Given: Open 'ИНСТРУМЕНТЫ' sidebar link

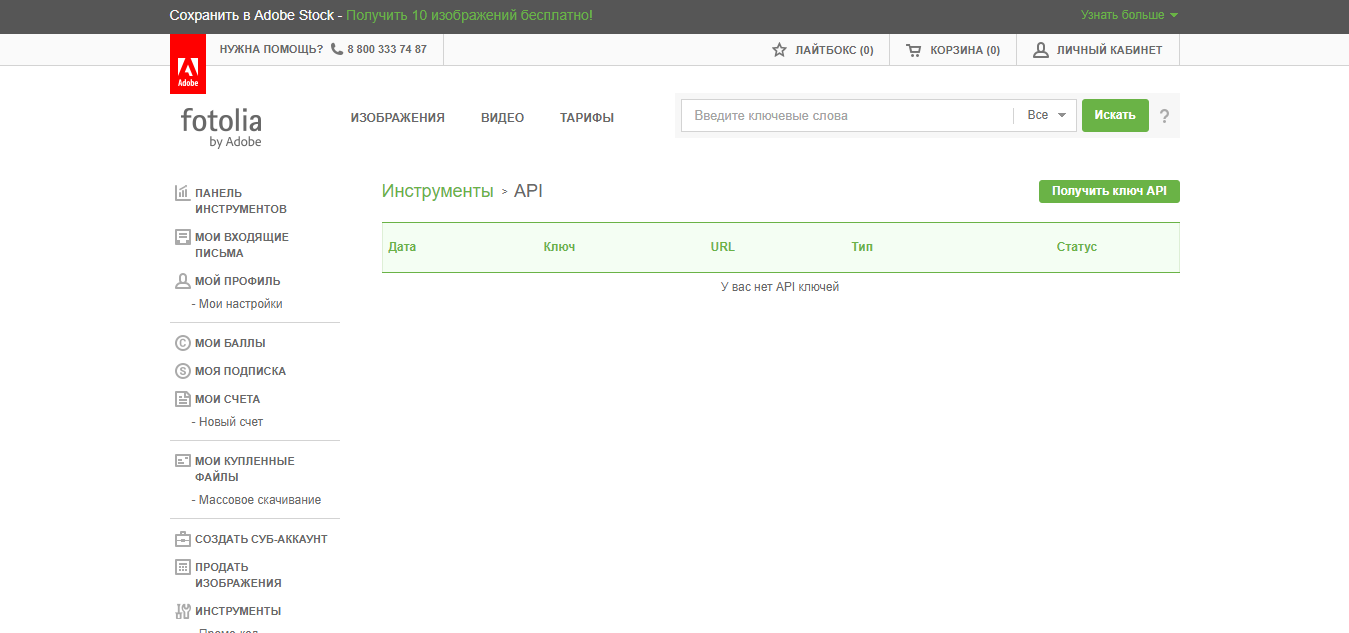Looking at the screenshot, I should coord(238,611).
